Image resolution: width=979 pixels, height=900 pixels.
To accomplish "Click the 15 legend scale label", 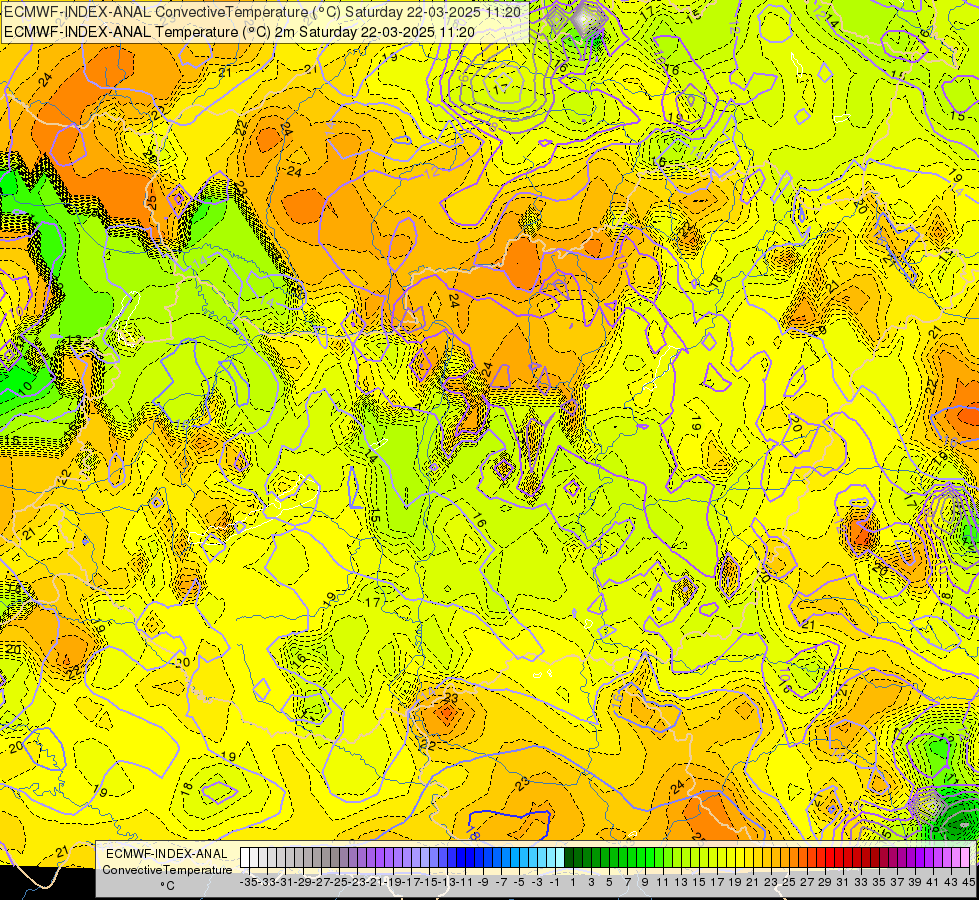I will coord(699,882).
